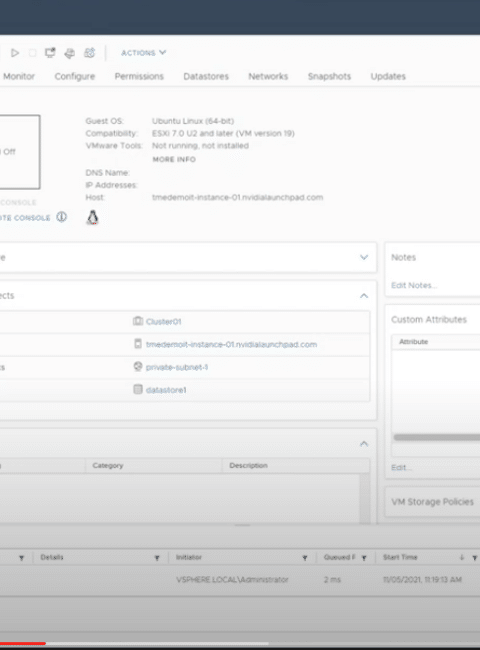Click the Initiator column filter icon
480x650 pixels.
pyautogui.click(x=305, y=558)
